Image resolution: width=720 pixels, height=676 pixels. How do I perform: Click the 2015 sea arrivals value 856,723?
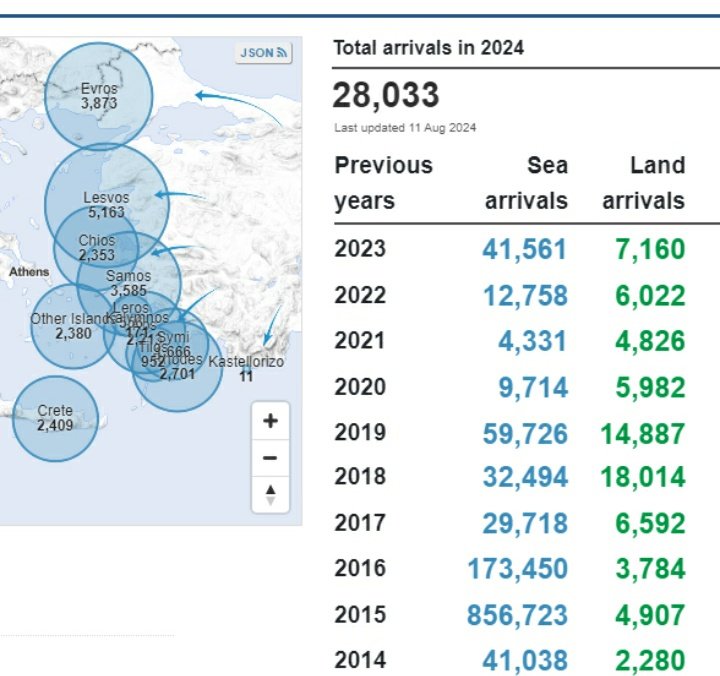pyautogui.click(x=517, y=615)
